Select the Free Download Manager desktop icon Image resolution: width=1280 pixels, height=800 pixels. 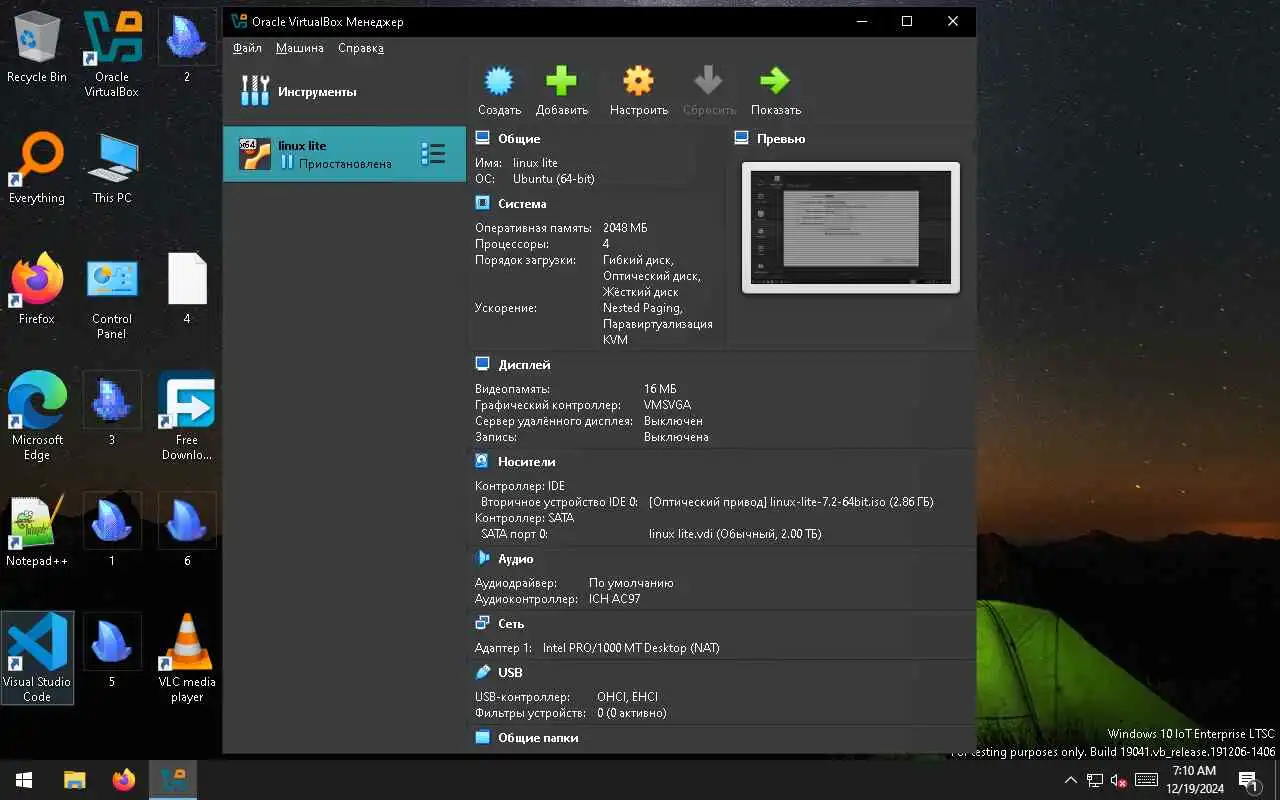(187, 417)
